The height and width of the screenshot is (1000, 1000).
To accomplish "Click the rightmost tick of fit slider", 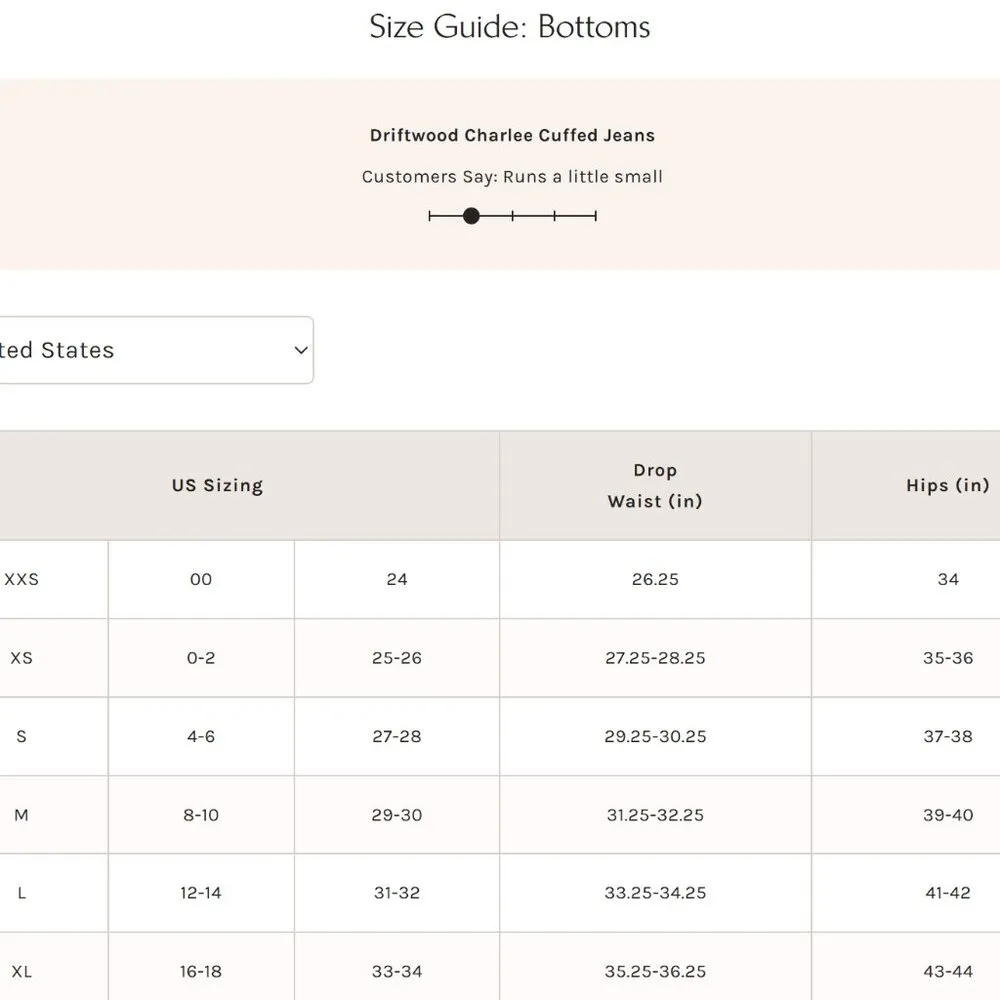I will [x=596, y=215].
